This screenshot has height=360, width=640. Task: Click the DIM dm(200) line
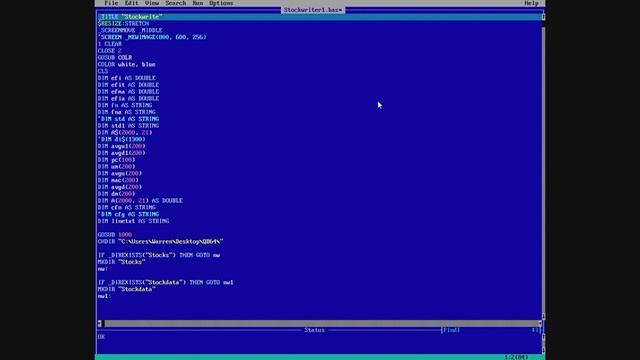click(116, 194)
